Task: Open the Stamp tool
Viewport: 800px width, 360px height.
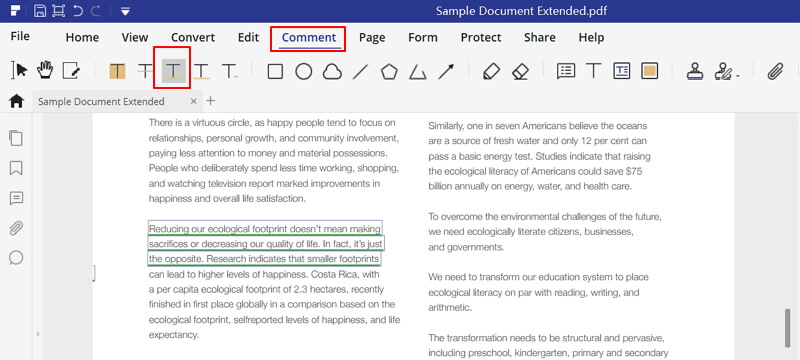Action: [695, 71]
